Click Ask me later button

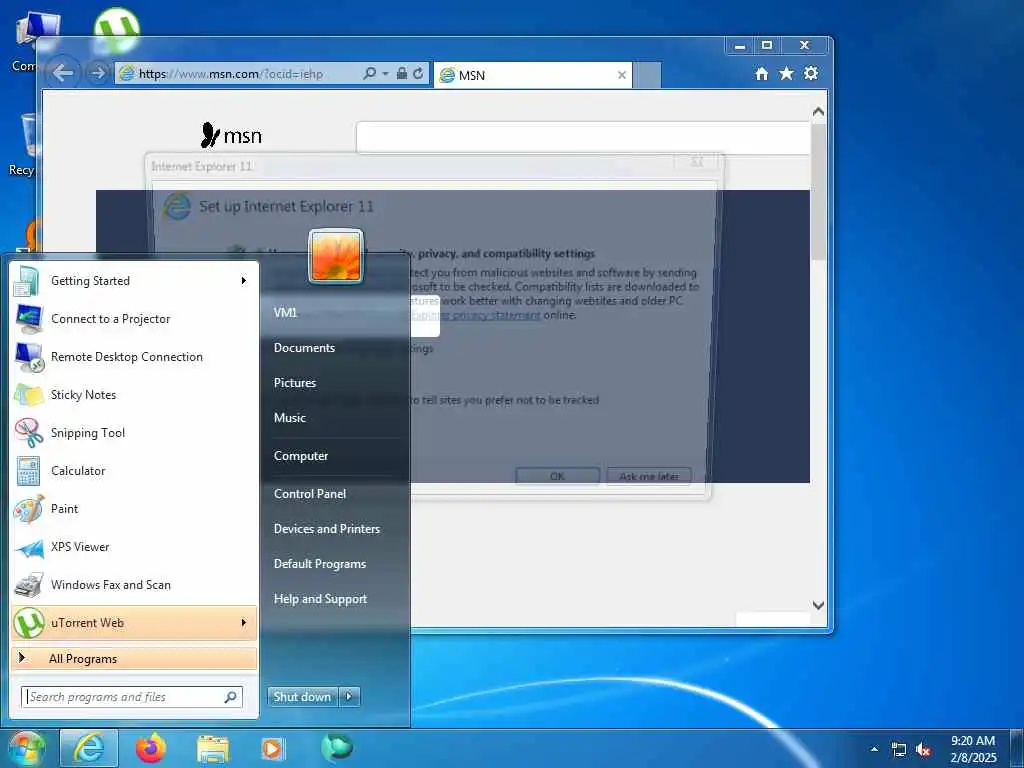648,476
